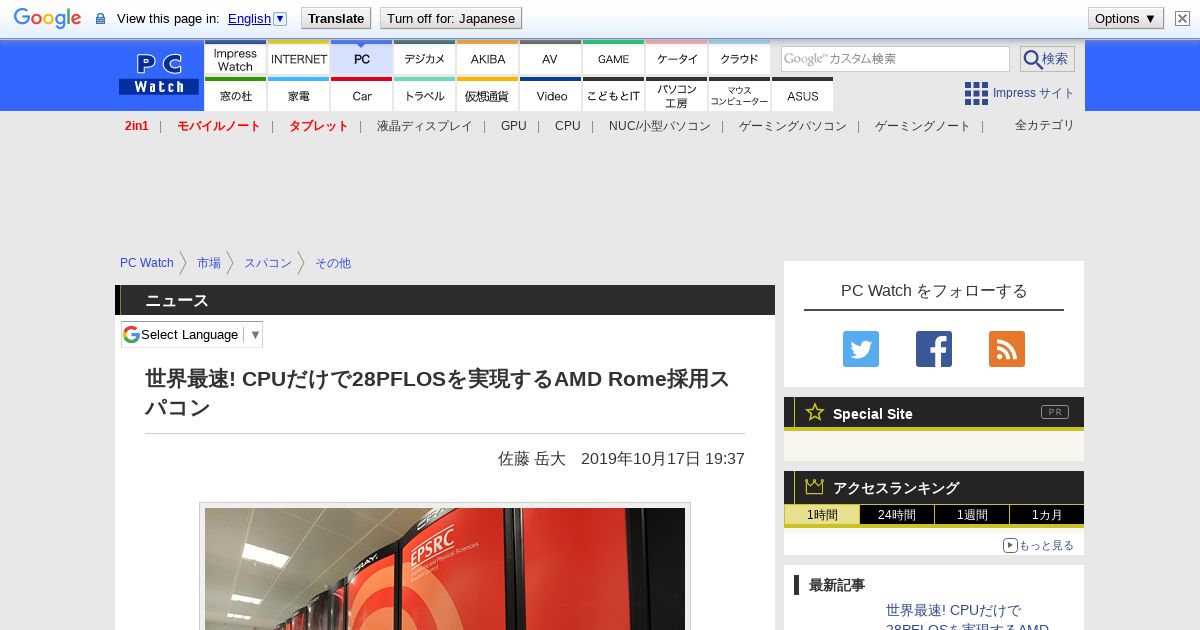This screenshot has height=630, width=1200.
Task: Open the AV nav tab
Action: click(550, 58)
